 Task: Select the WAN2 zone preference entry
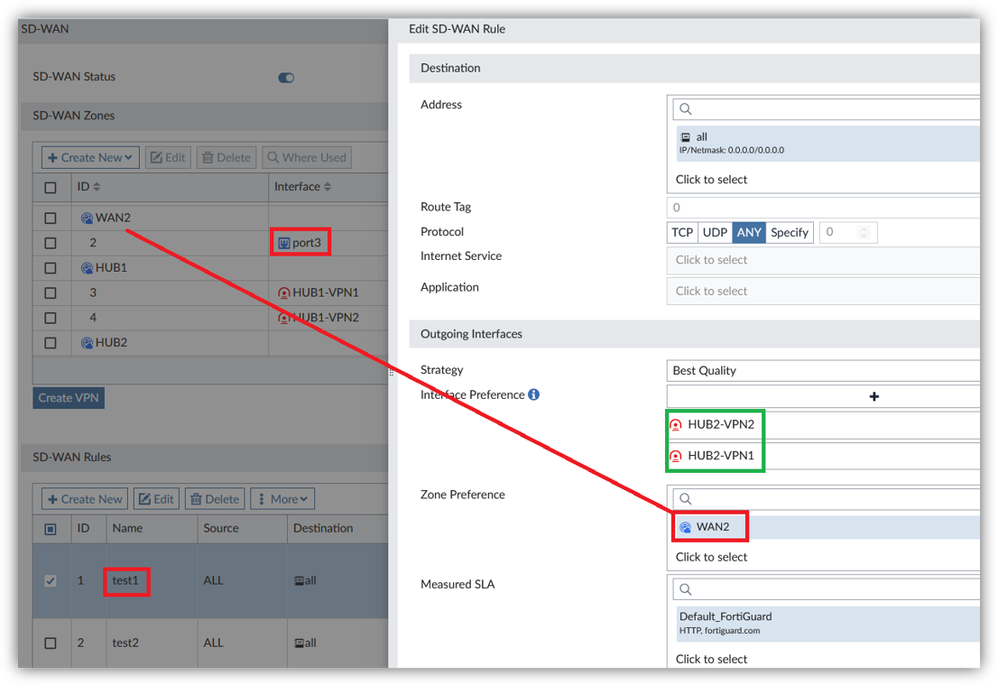click(827, 527)
